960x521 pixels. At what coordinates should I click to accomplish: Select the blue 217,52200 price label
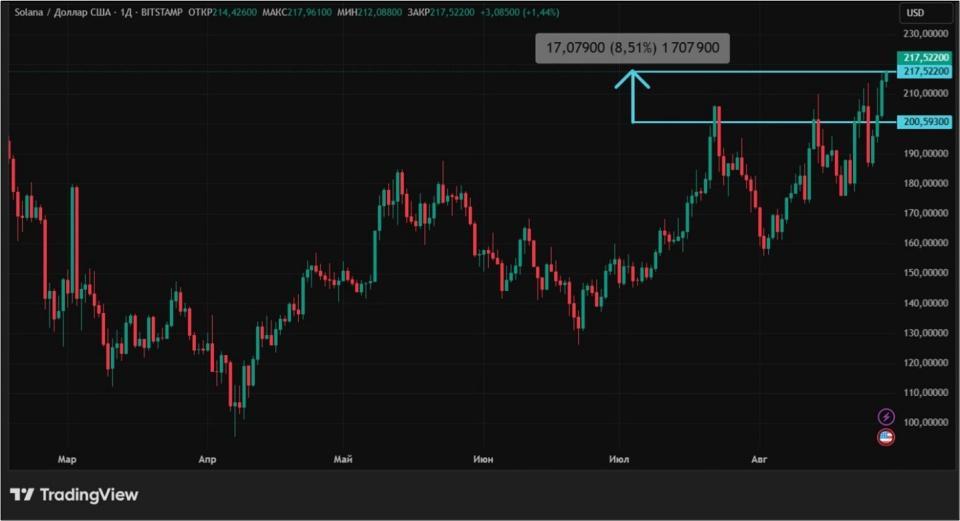coord(924,72)
